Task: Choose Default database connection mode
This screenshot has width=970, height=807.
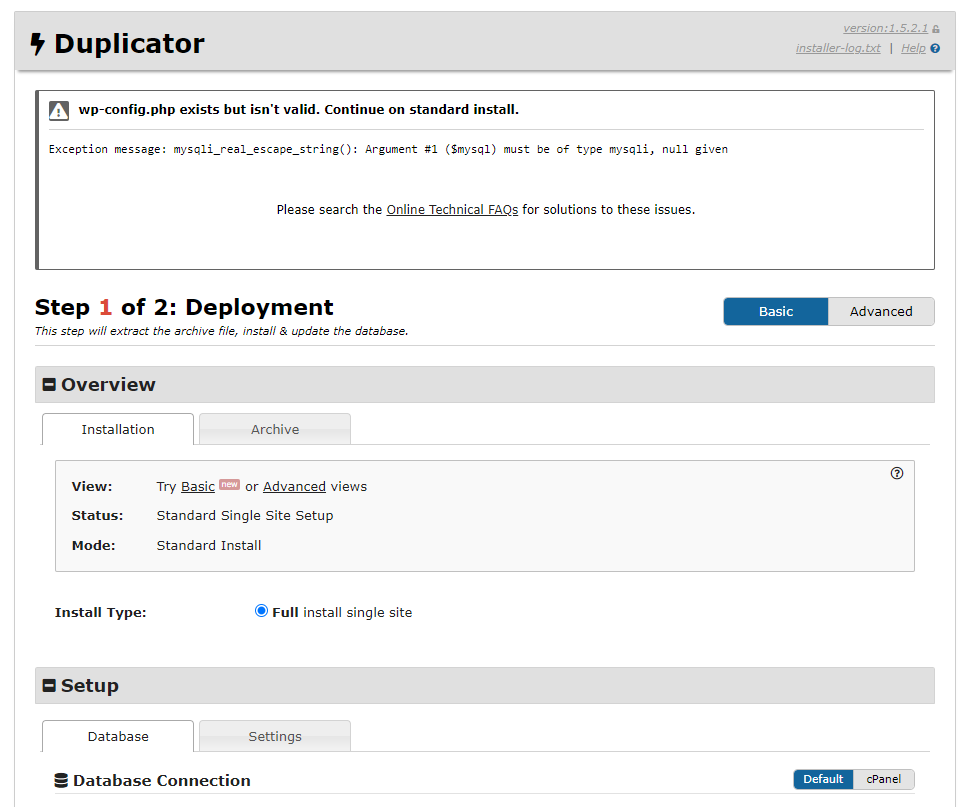Action: [x=823, y=779]
